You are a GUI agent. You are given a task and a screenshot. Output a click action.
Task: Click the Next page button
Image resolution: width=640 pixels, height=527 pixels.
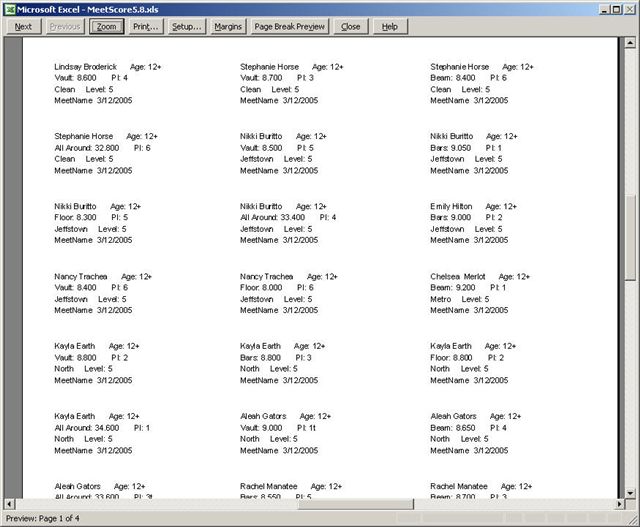[23, 27]
